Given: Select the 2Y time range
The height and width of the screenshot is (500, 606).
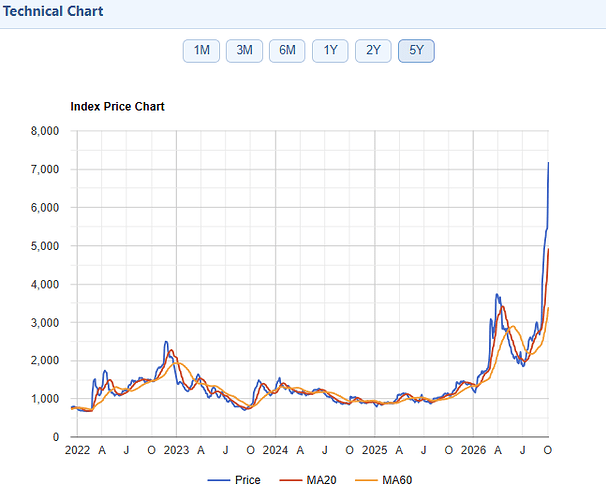Looking at the screenshot, I should click(373, 51).
